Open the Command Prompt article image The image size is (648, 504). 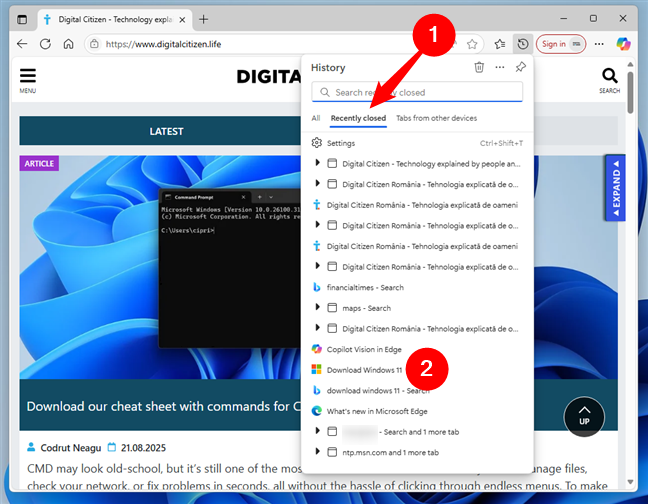point(160,267)
